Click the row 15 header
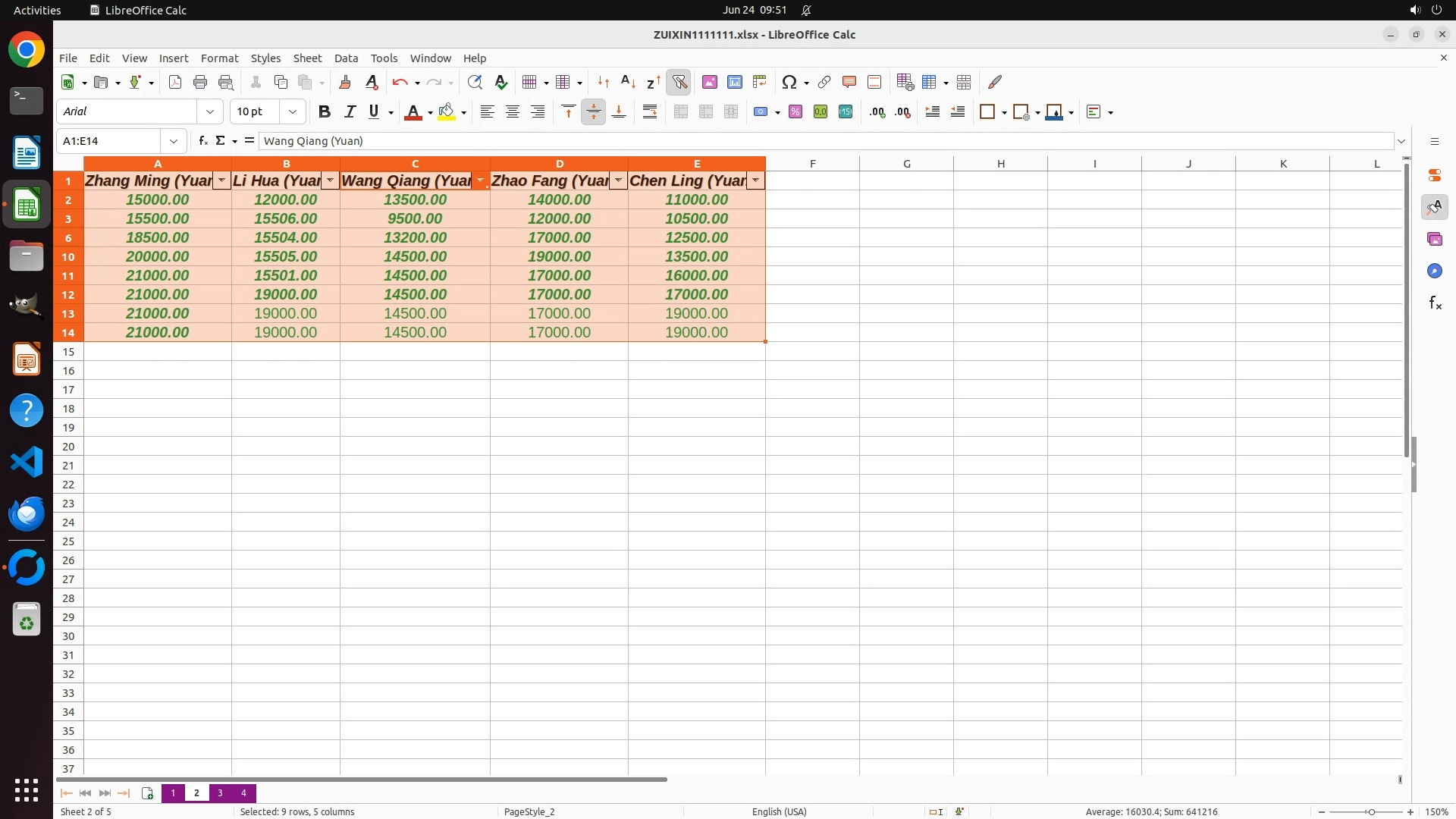The height and width of the screenshot is (819, 1456). coord(68,351)
